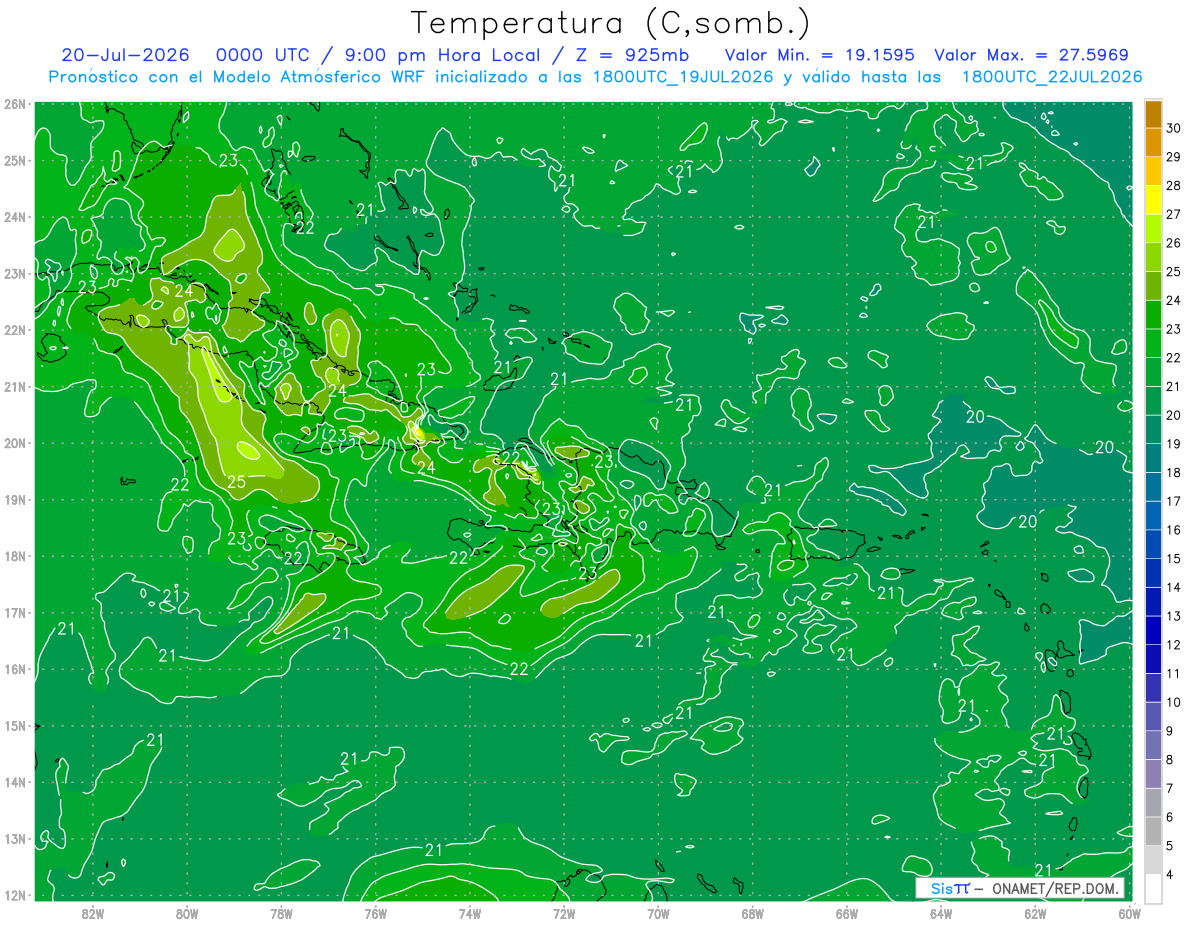This screenshot has height=927, width=1200.
Task: Select the lime swatch between 26 and 27
Action: 1154,229
